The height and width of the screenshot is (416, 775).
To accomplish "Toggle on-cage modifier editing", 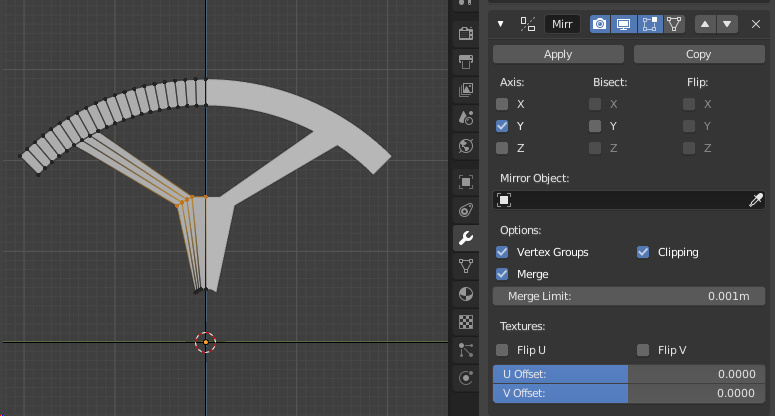I will point(674,24).
